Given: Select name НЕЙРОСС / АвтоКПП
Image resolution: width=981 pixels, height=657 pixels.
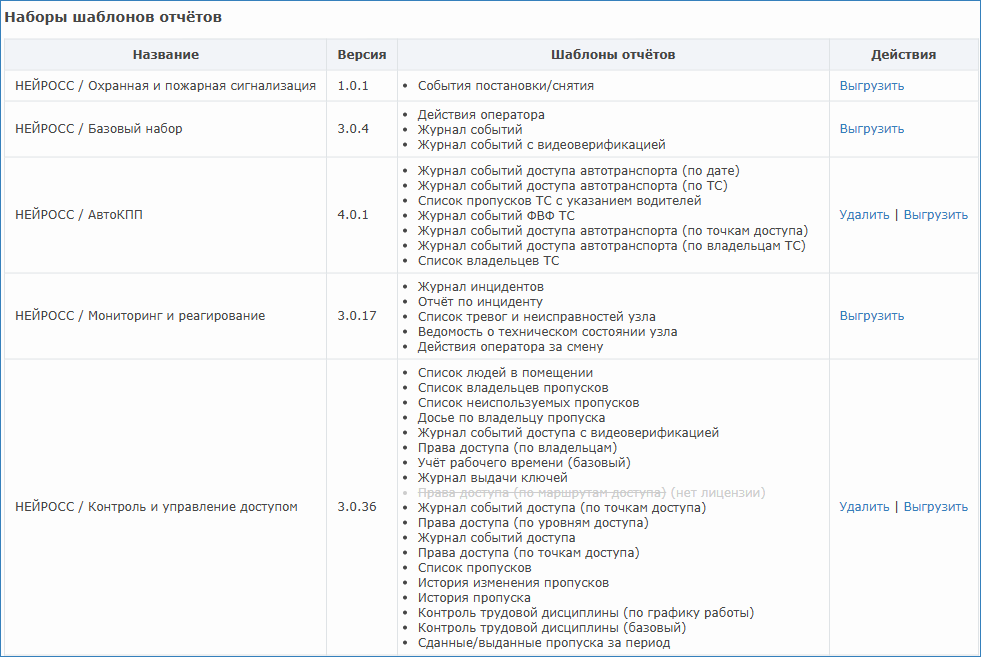Looking at the screenshot, I should tap(79, 215).
